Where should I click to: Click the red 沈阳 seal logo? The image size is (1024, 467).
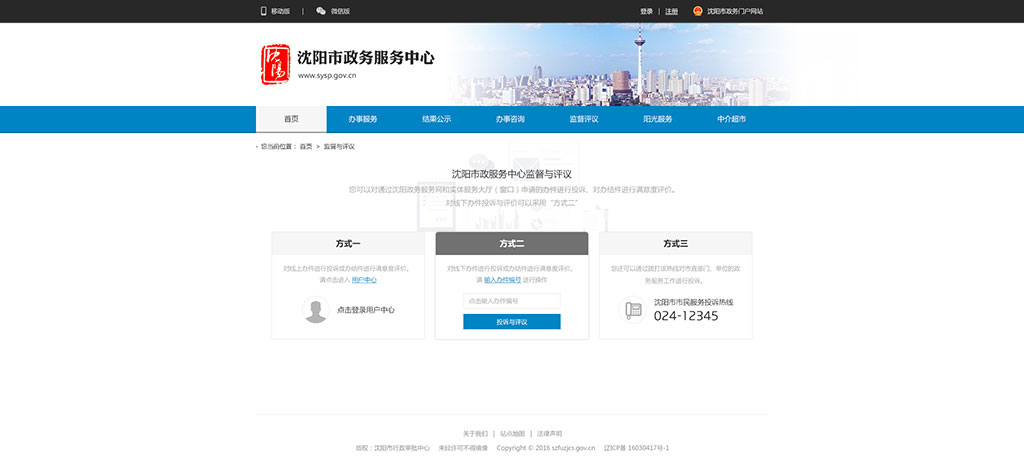coord(275,65)
